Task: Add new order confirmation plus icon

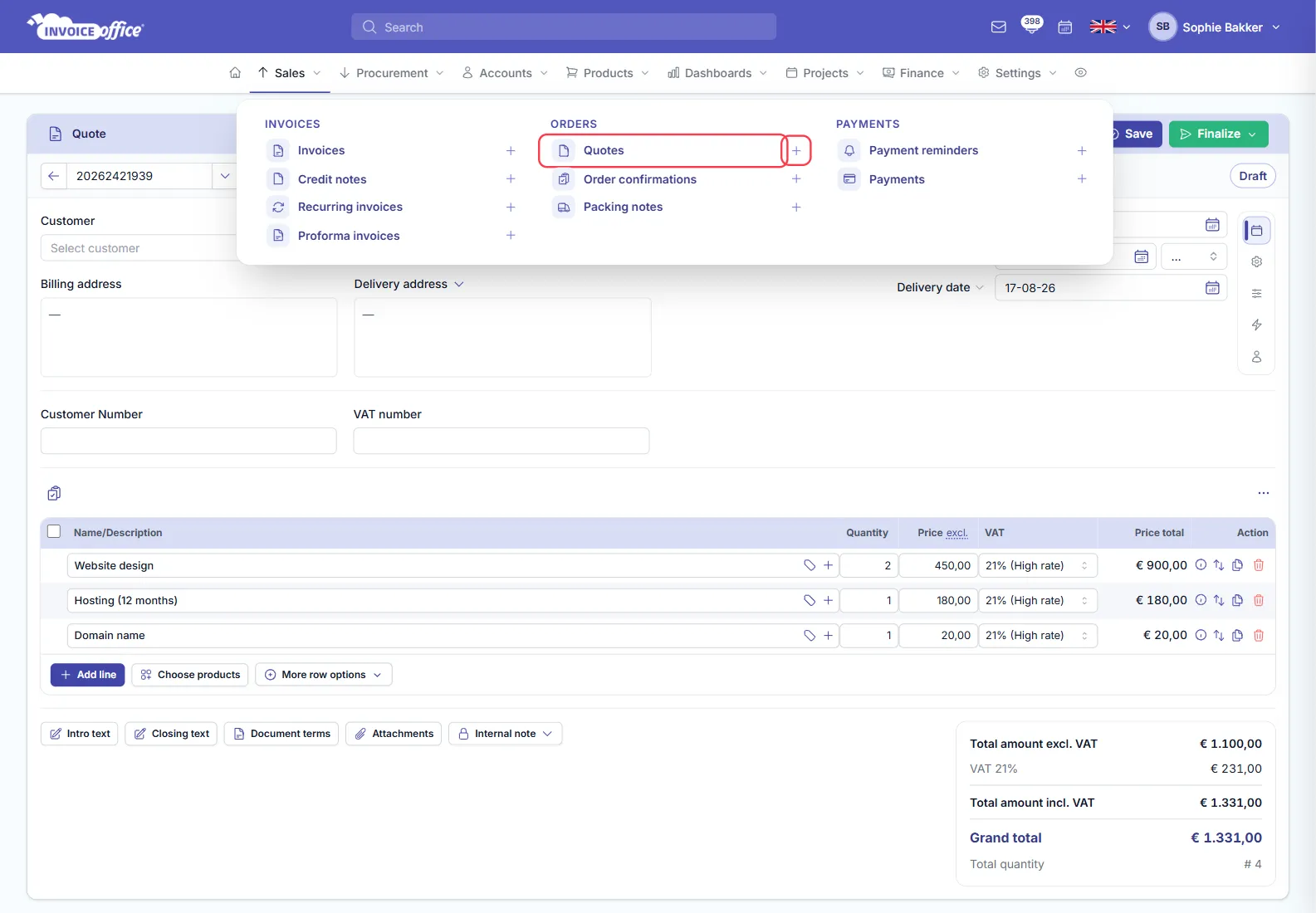Action: [796, 179]
